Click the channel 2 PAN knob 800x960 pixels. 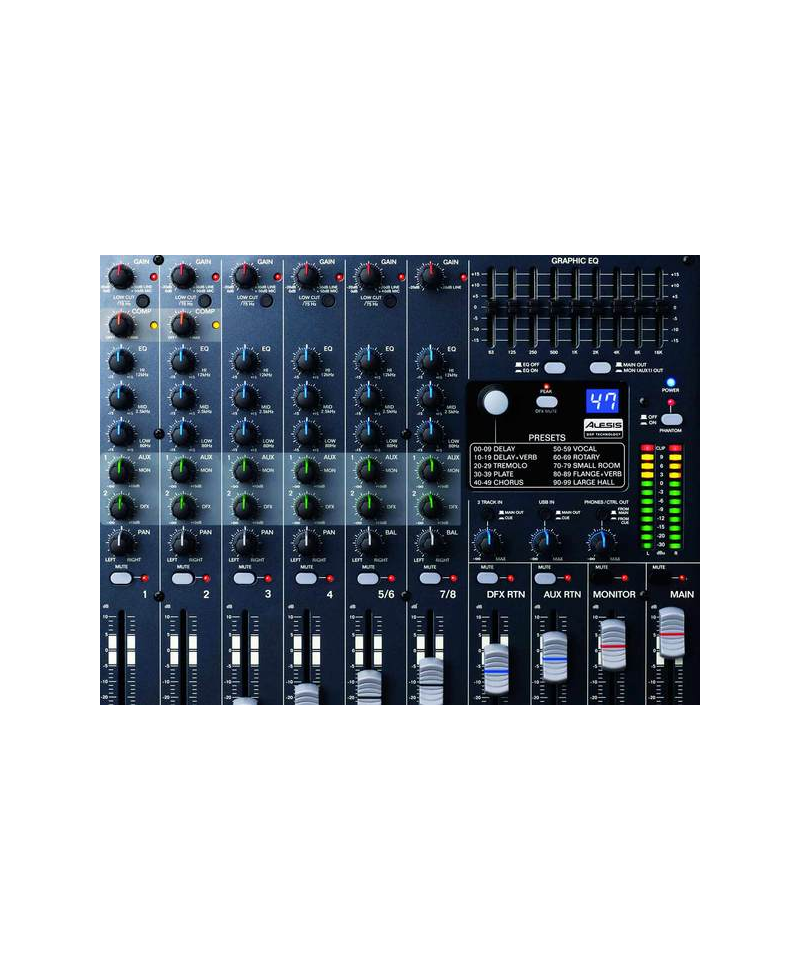tap(182, 543)
